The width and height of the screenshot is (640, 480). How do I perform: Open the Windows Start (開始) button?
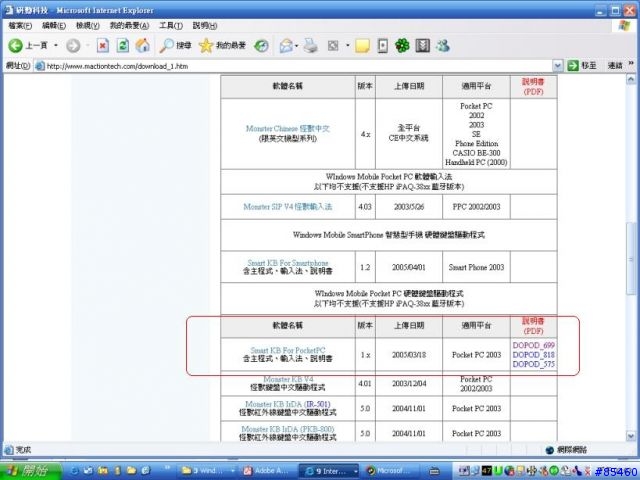tap(29, 471)
